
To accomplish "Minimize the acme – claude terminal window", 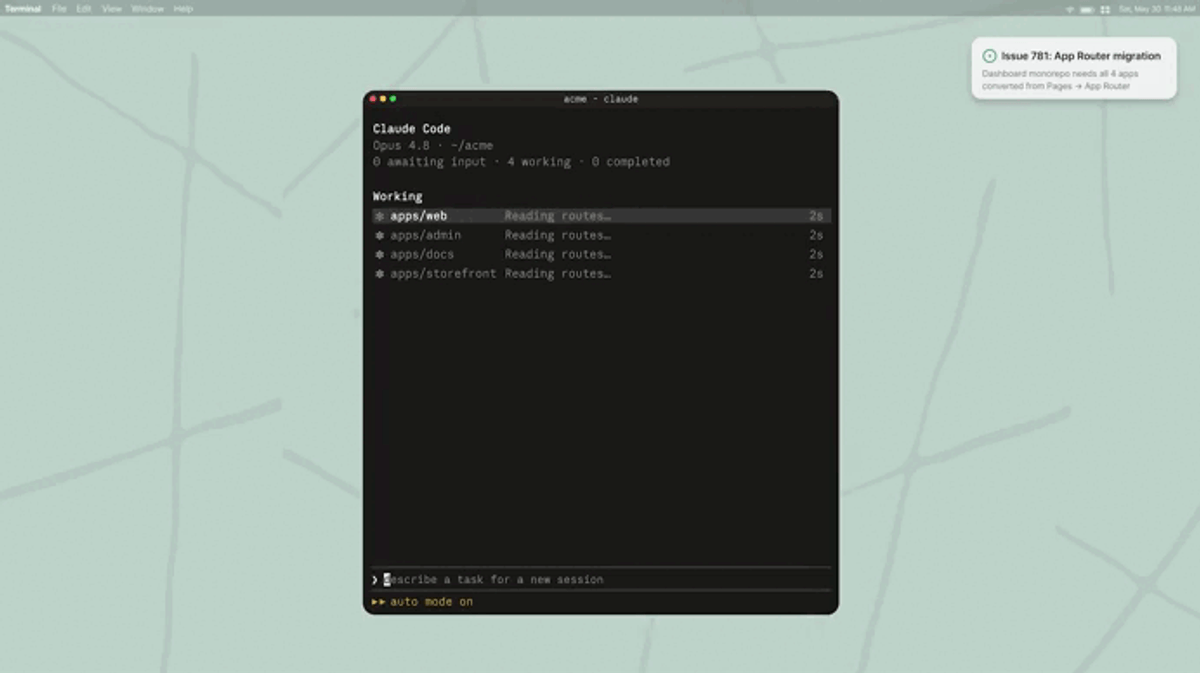I will 383,99.
